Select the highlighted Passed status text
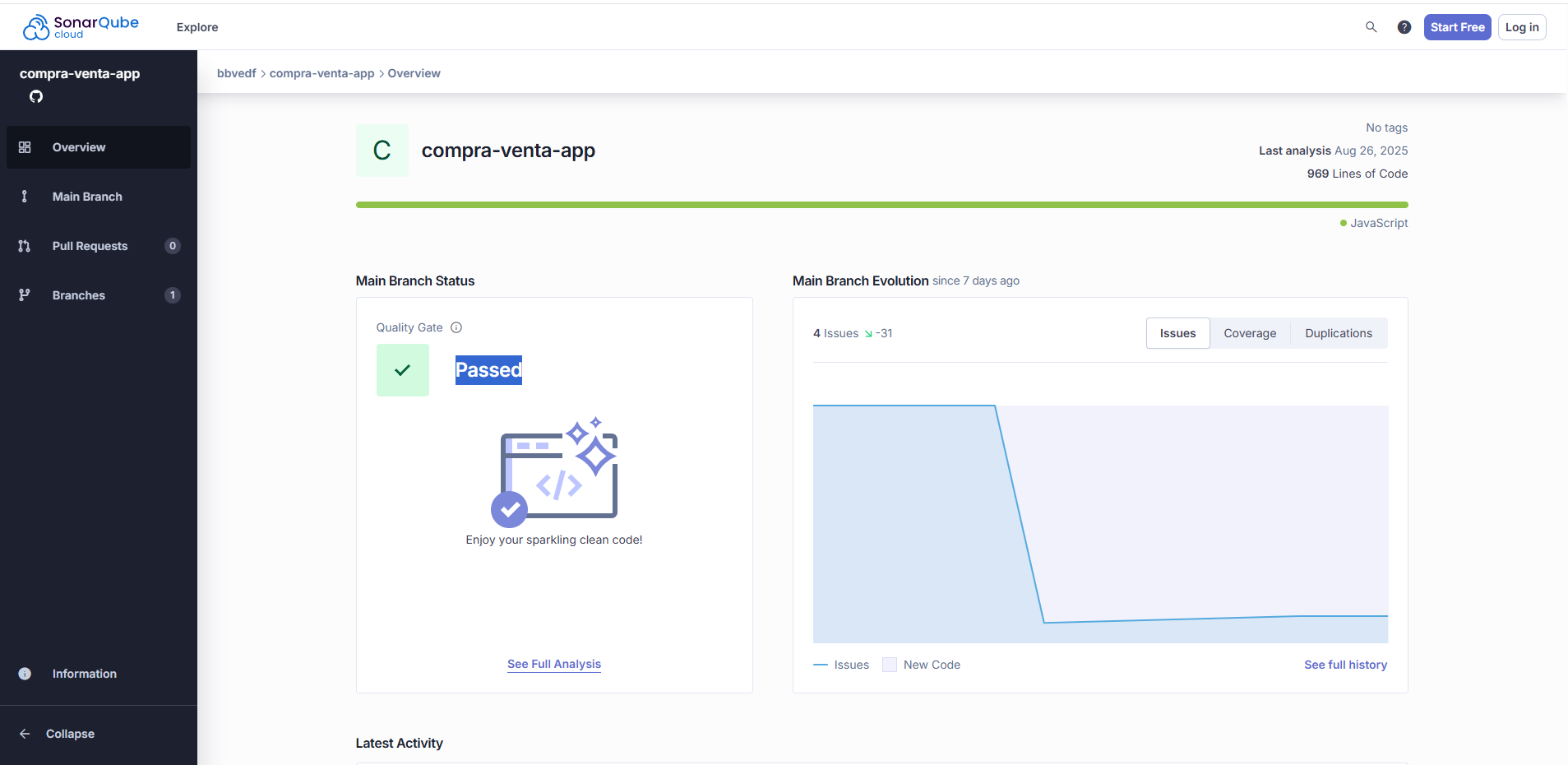 pos(488,370)
